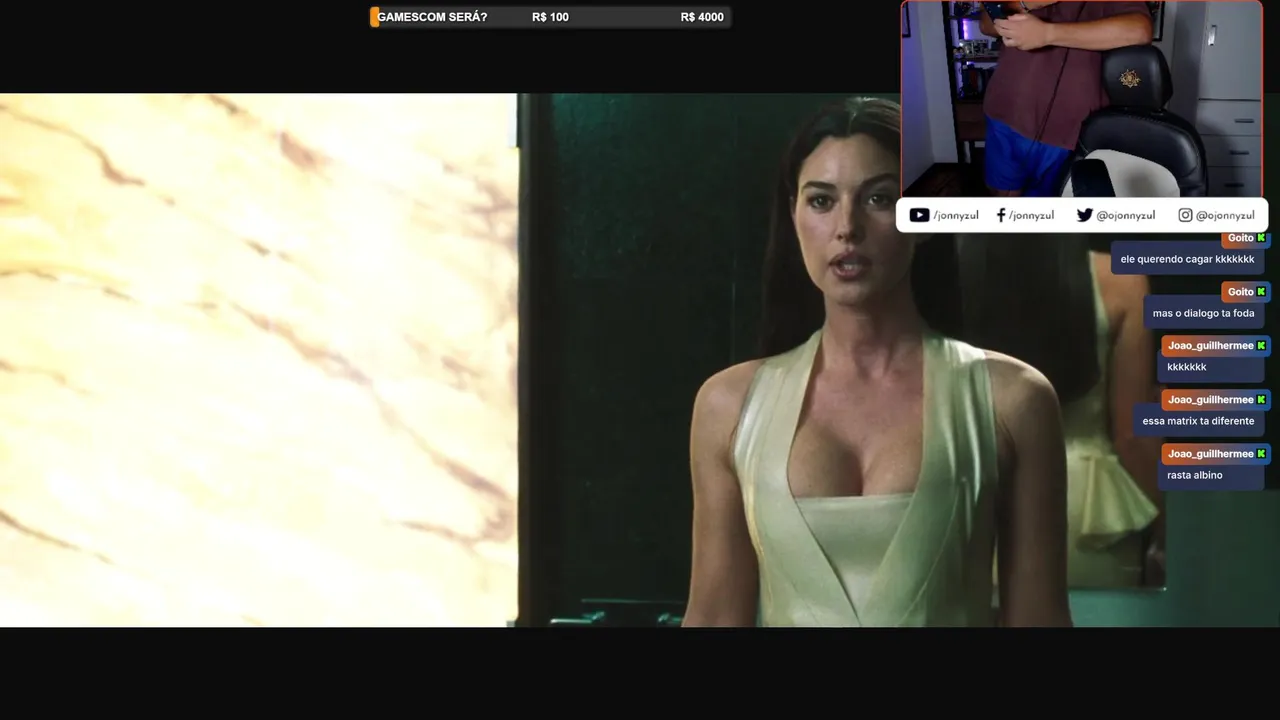The height and width of the screenshot is (720, 1280).
Task: Click the orange marker on donation goal bar
Action: click(375, 17)
